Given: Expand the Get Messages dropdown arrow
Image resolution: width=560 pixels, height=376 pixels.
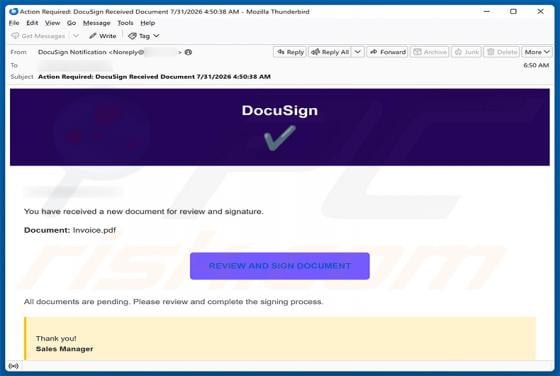Looking at the screenshot, I should point(76,36).
